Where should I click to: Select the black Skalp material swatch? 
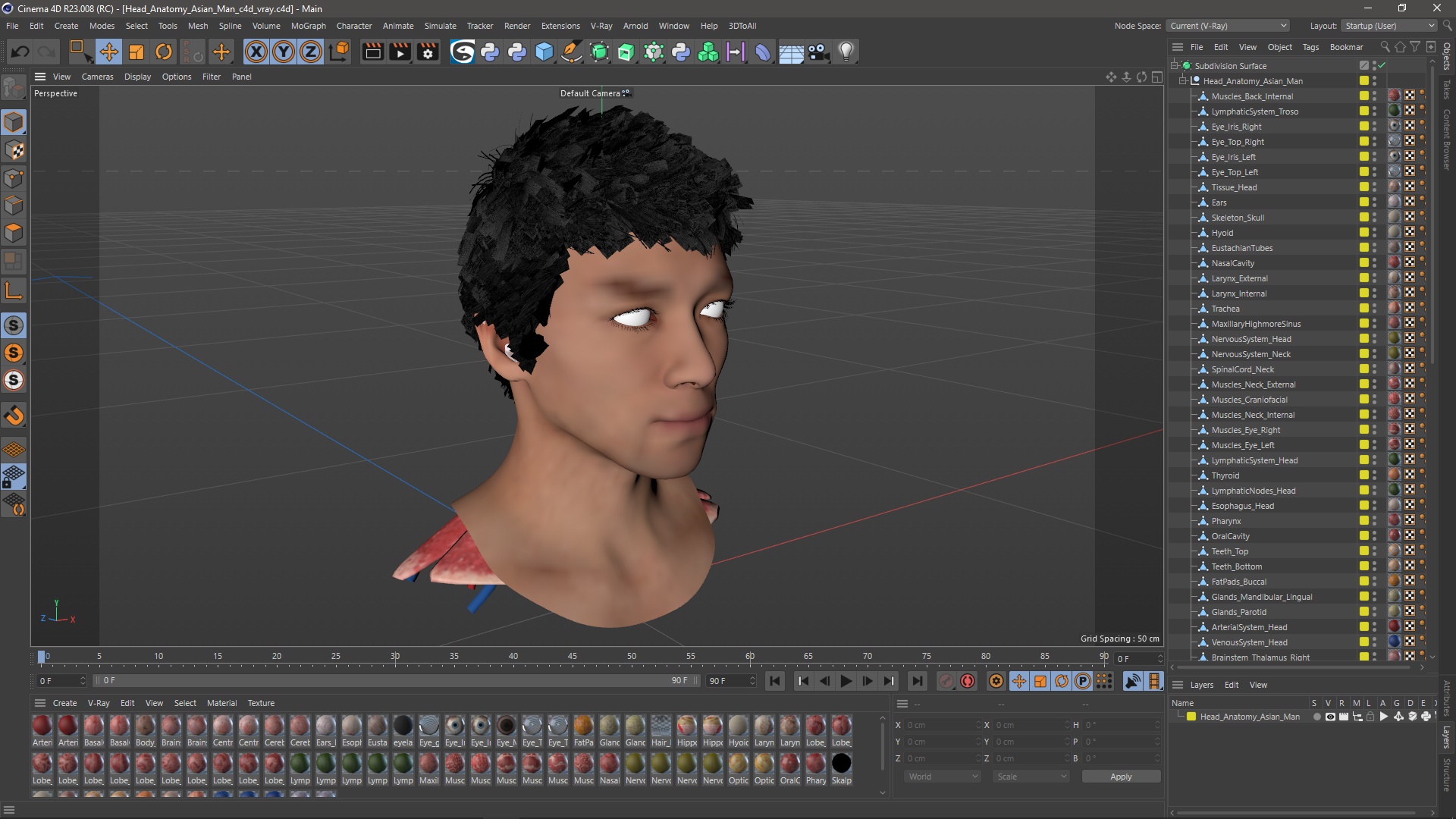(841, 764)
